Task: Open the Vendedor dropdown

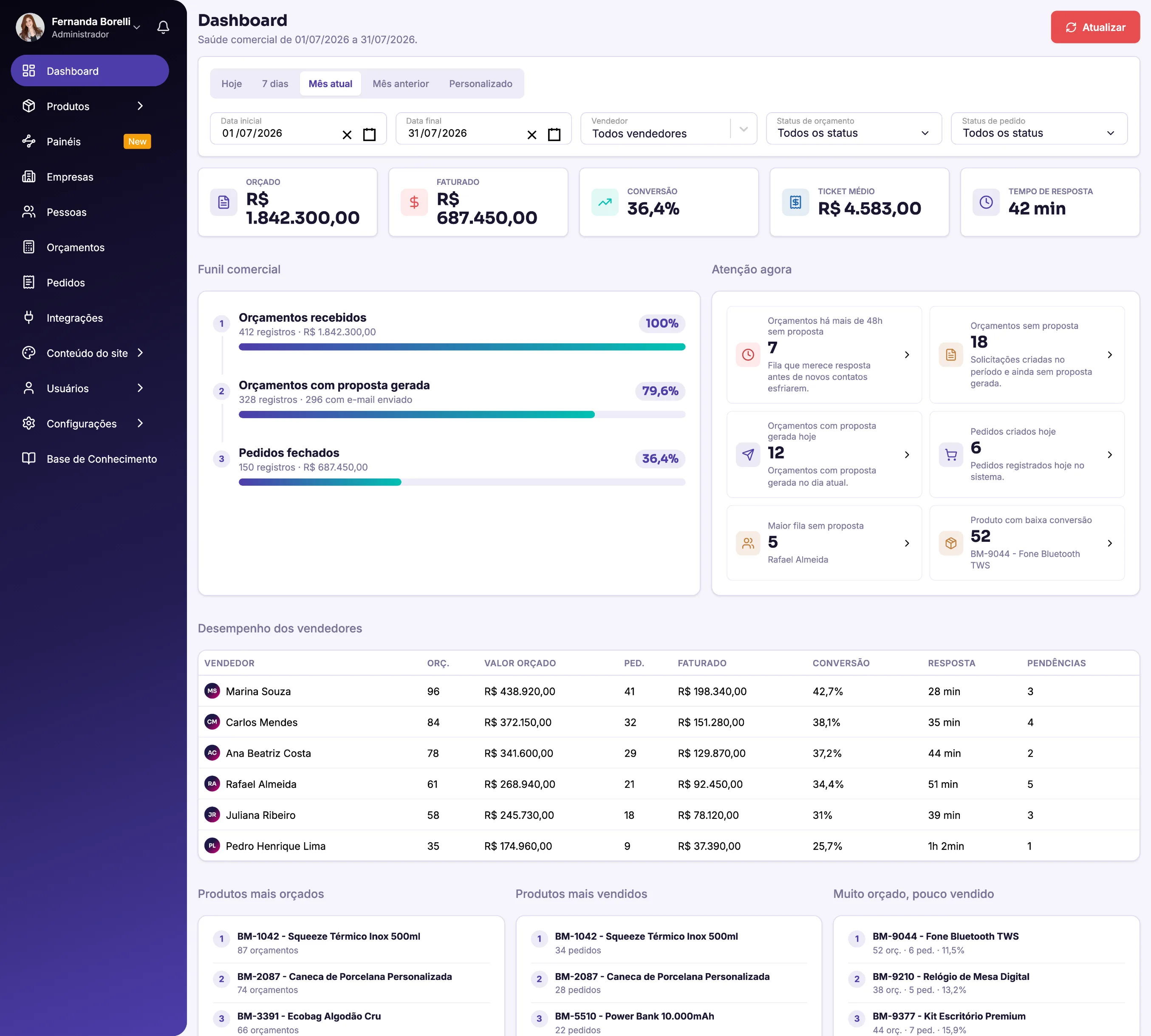Action: coord(669,129)
